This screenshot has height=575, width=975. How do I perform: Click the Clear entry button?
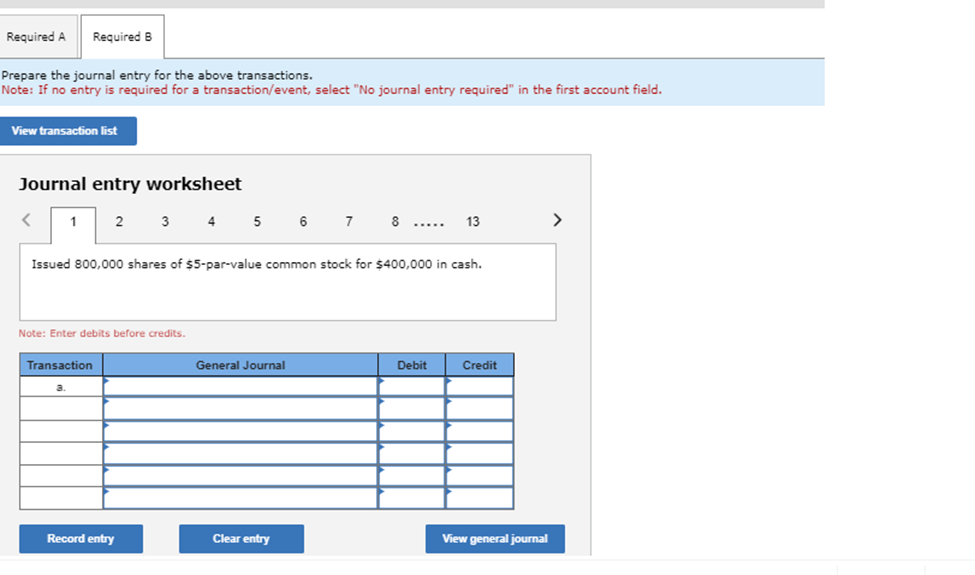tap(241, 539)
